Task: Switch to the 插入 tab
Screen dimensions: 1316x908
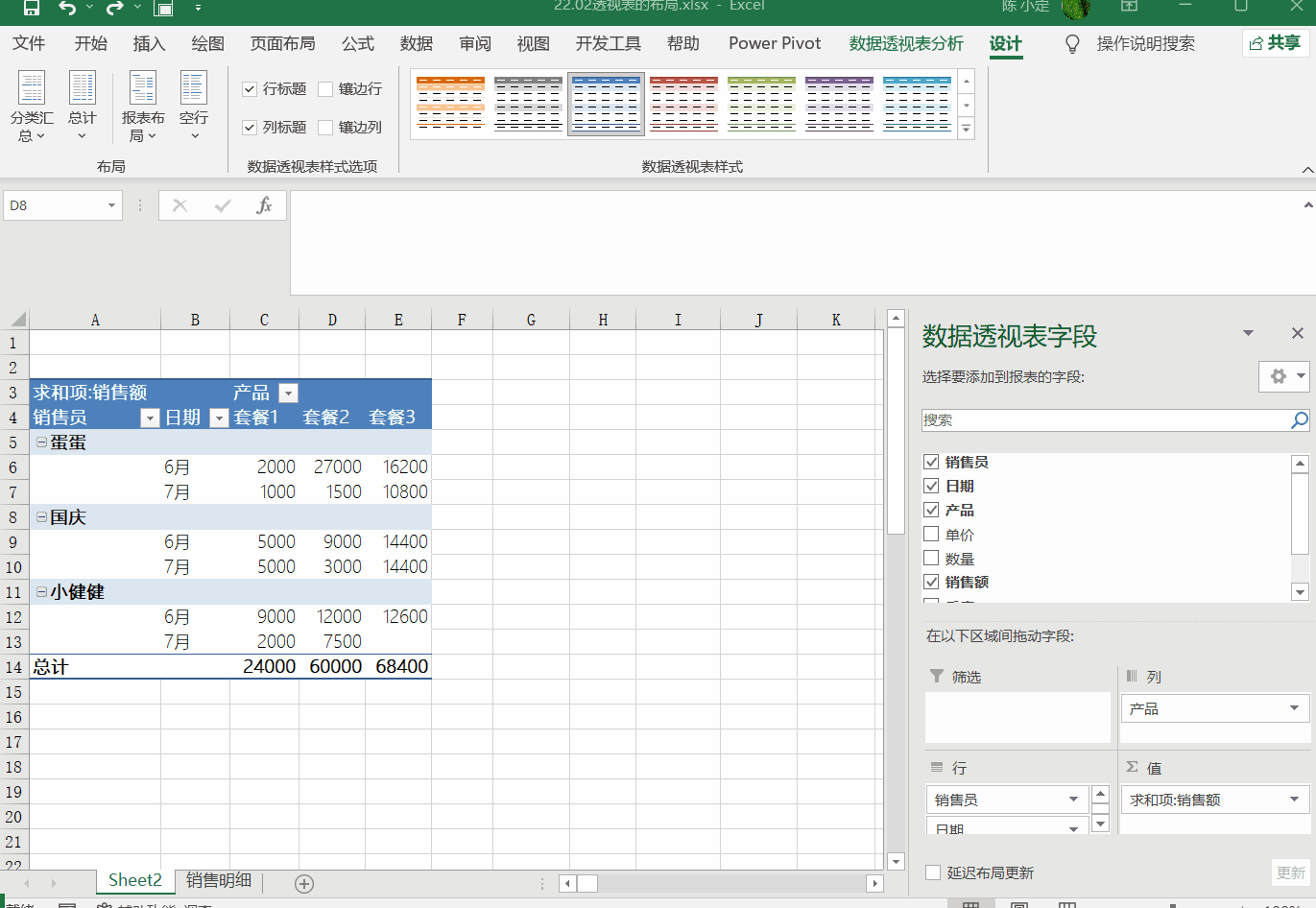Action: tap(149, 43)
